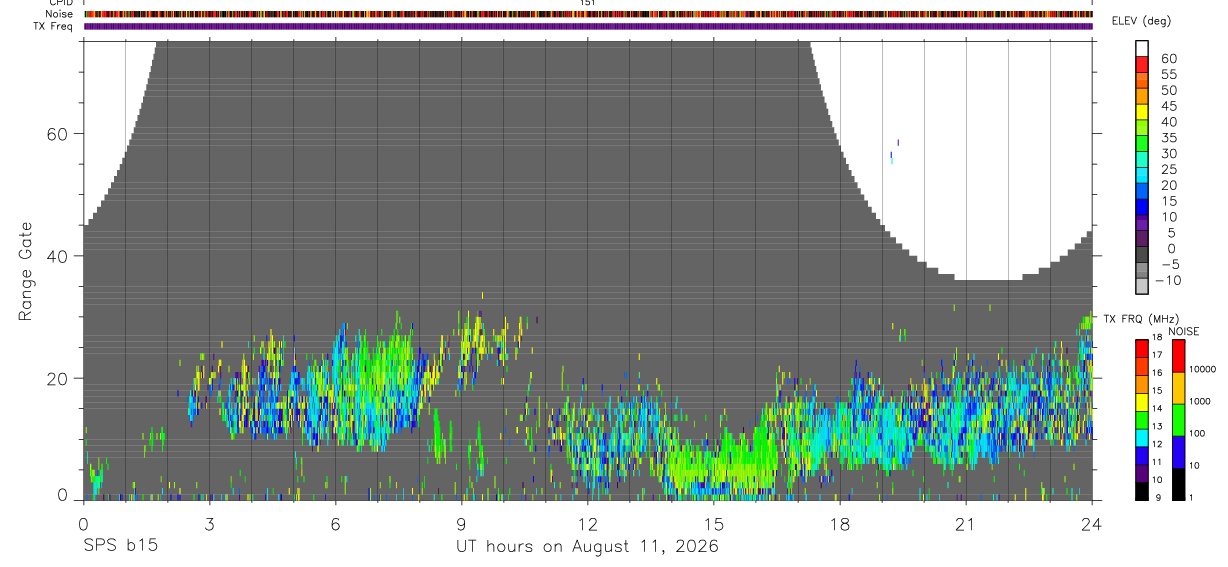The height and width of the screenshot is (567, 1228).
Task: Click the Range Gate 60 axis label
Action: coord(59,133)
